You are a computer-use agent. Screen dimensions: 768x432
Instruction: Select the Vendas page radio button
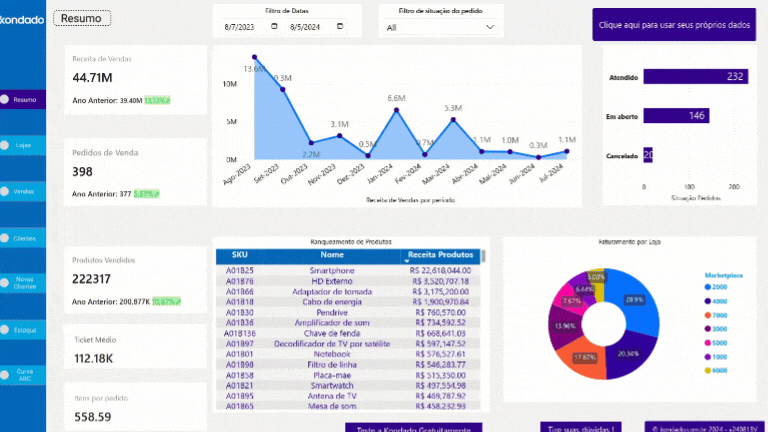pos(5,191)
